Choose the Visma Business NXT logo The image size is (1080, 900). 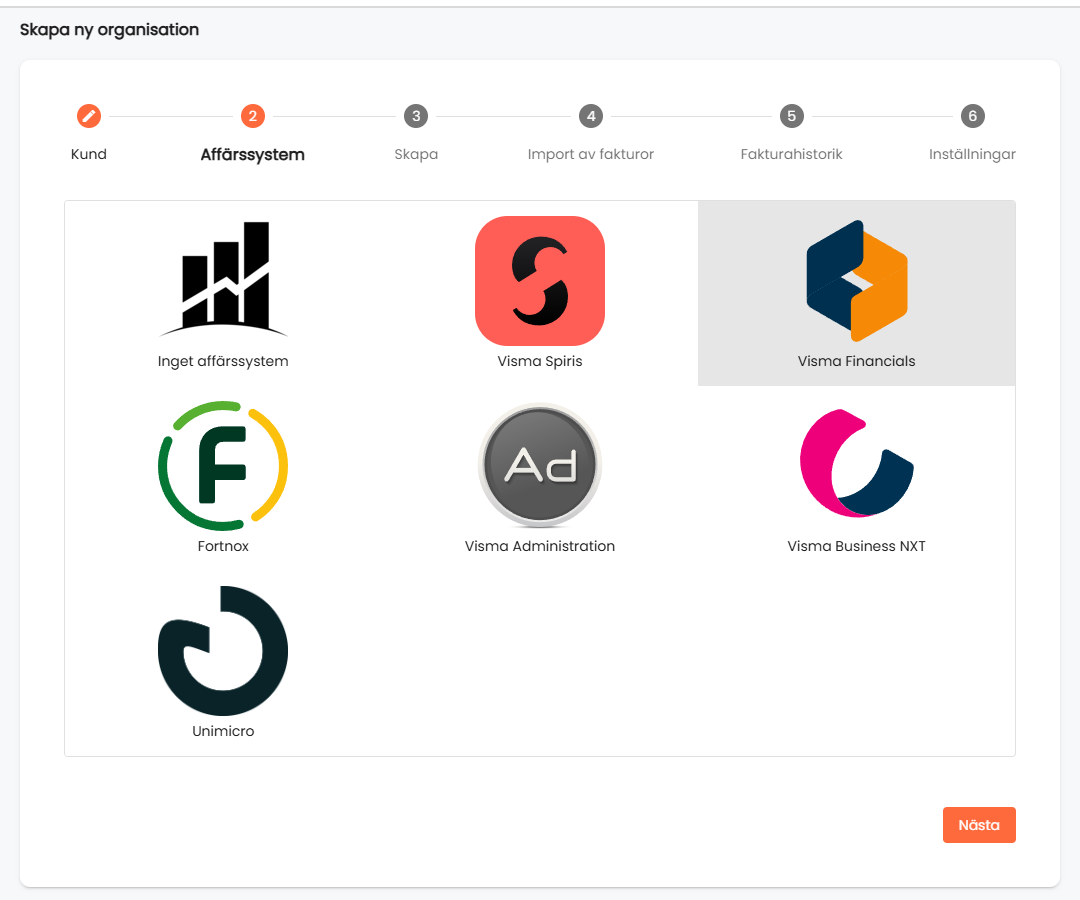[x=857, y=463]
